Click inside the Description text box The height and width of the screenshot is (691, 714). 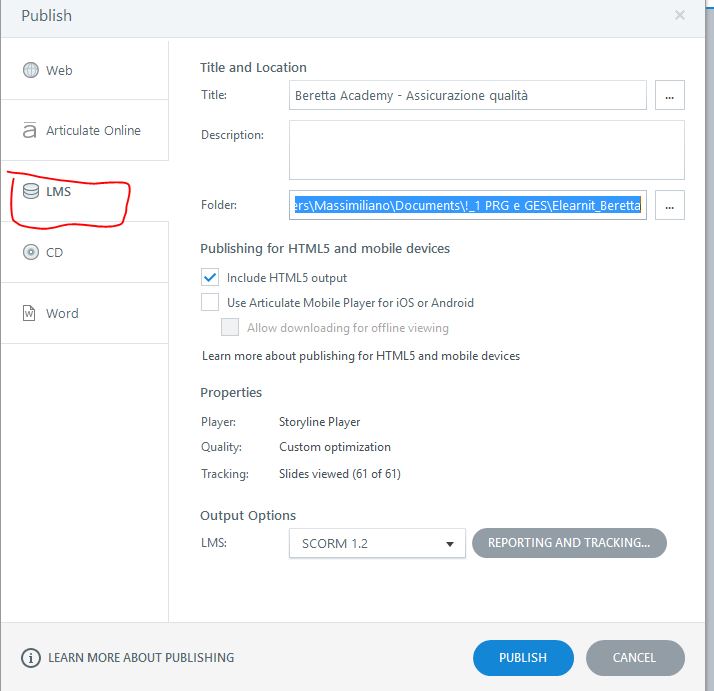pyautogui.click(x=486, y=150)
